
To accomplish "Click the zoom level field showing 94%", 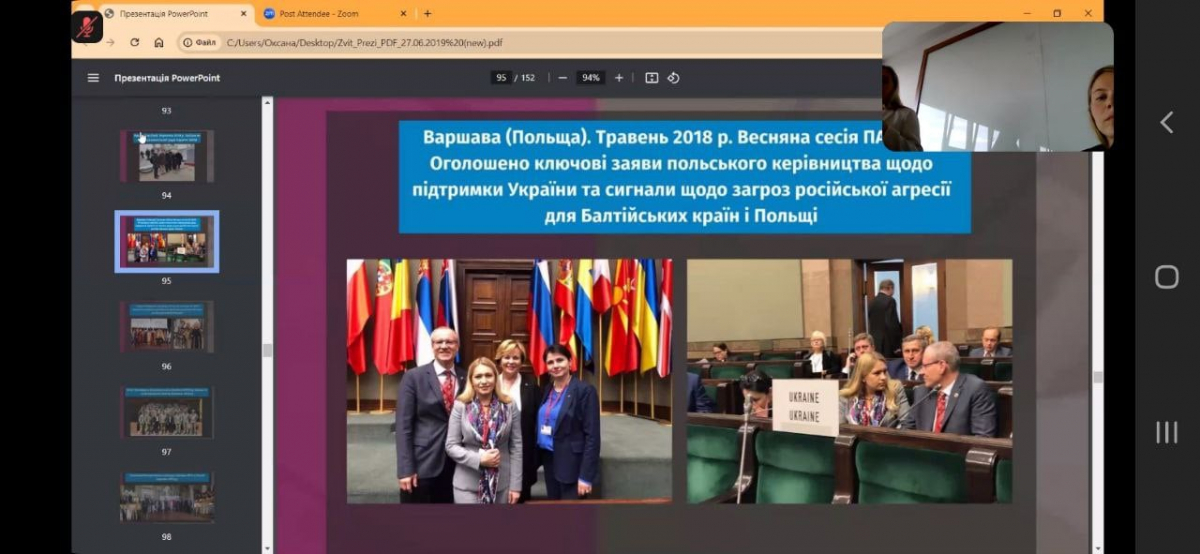I will (591, 78).
